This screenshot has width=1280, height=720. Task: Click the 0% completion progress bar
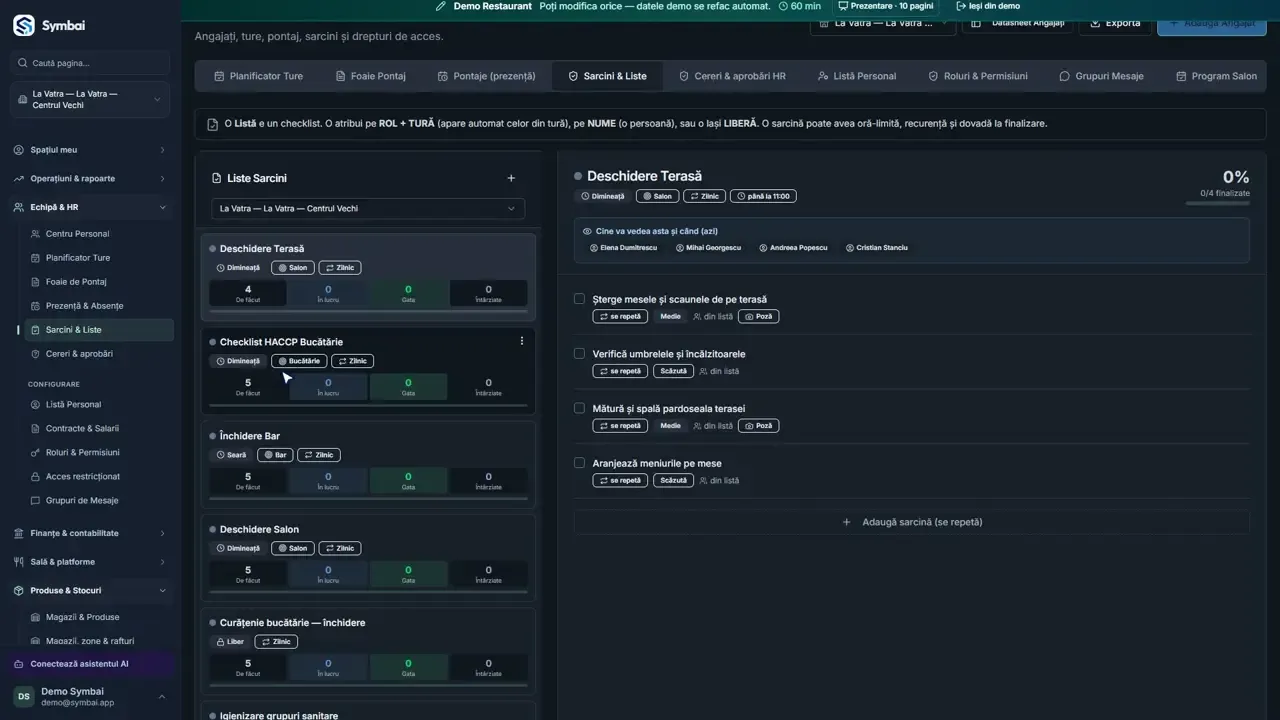coord(1217,203)
